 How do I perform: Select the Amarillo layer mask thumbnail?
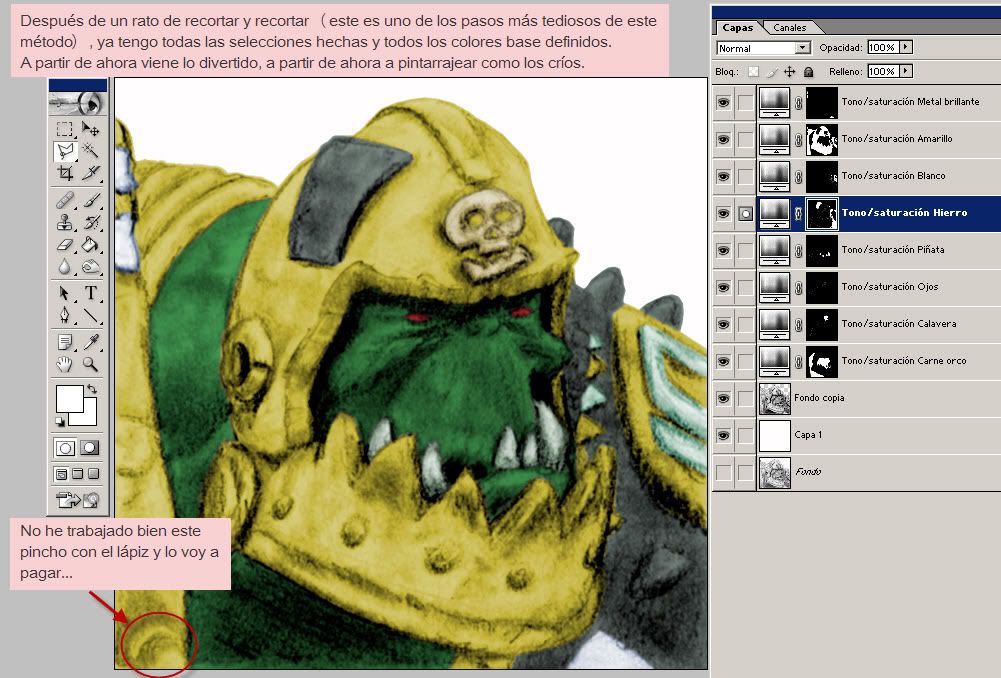tap(822, 139)
